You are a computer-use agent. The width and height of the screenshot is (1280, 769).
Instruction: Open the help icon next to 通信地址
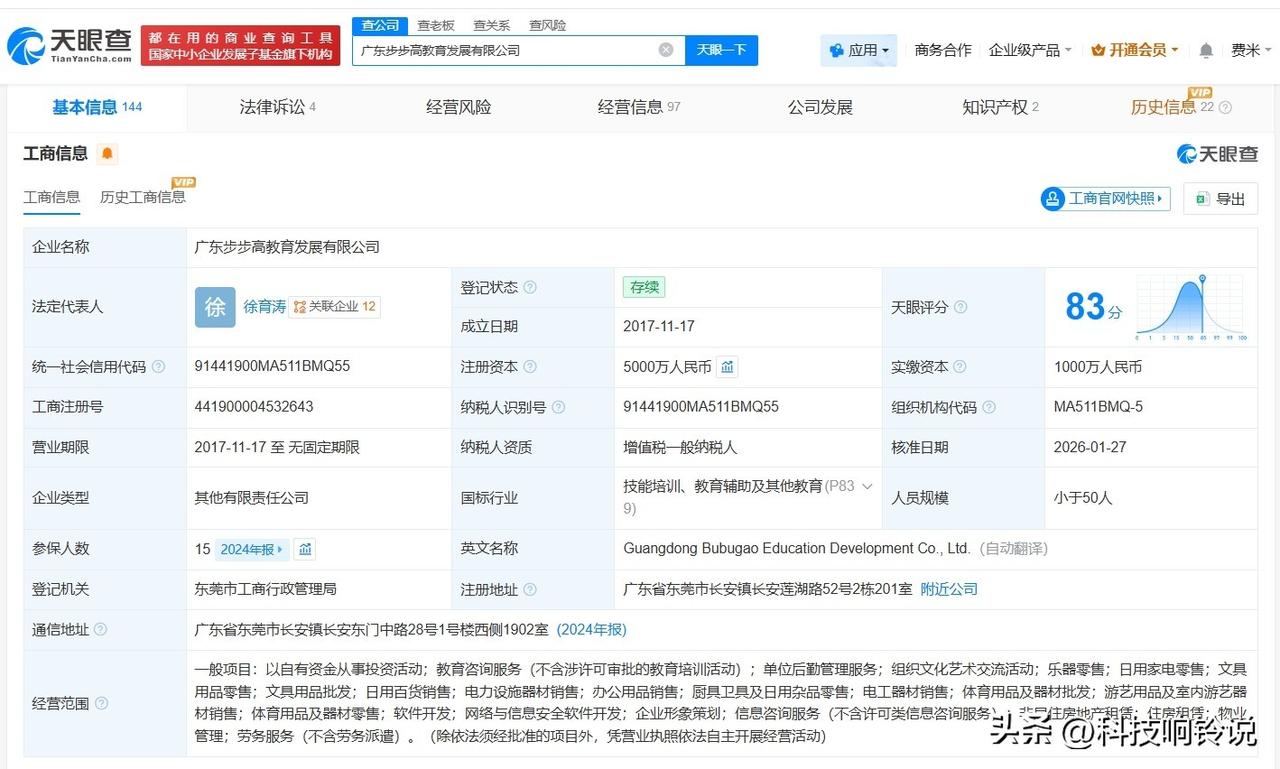click(100, 630)
